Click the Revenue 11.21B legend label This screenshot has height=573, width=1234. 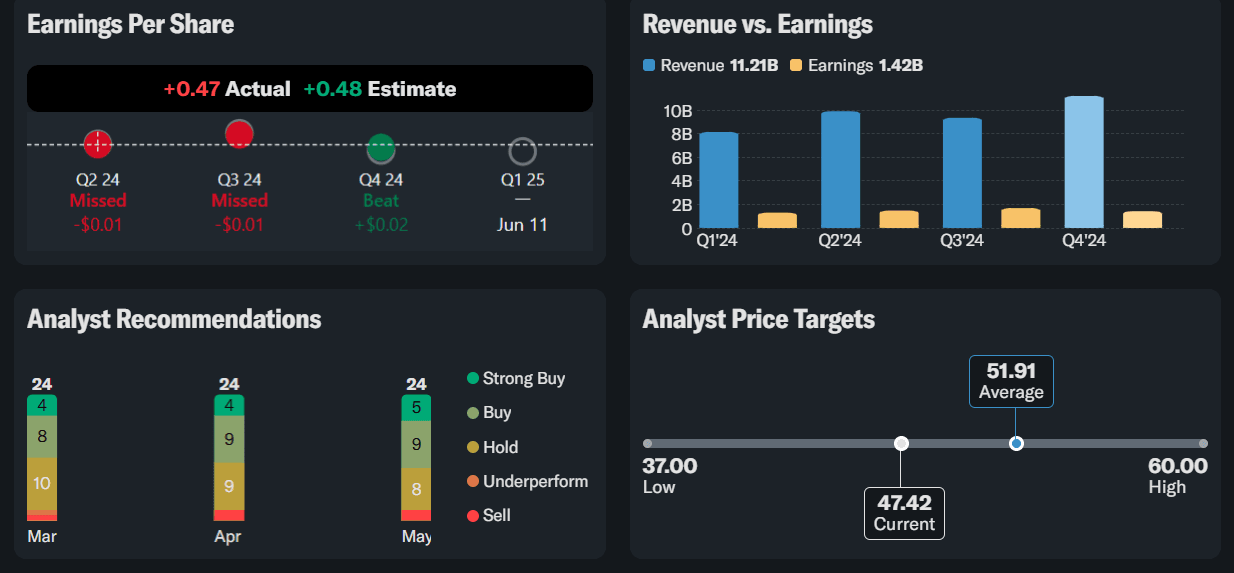tap(719, 65)
